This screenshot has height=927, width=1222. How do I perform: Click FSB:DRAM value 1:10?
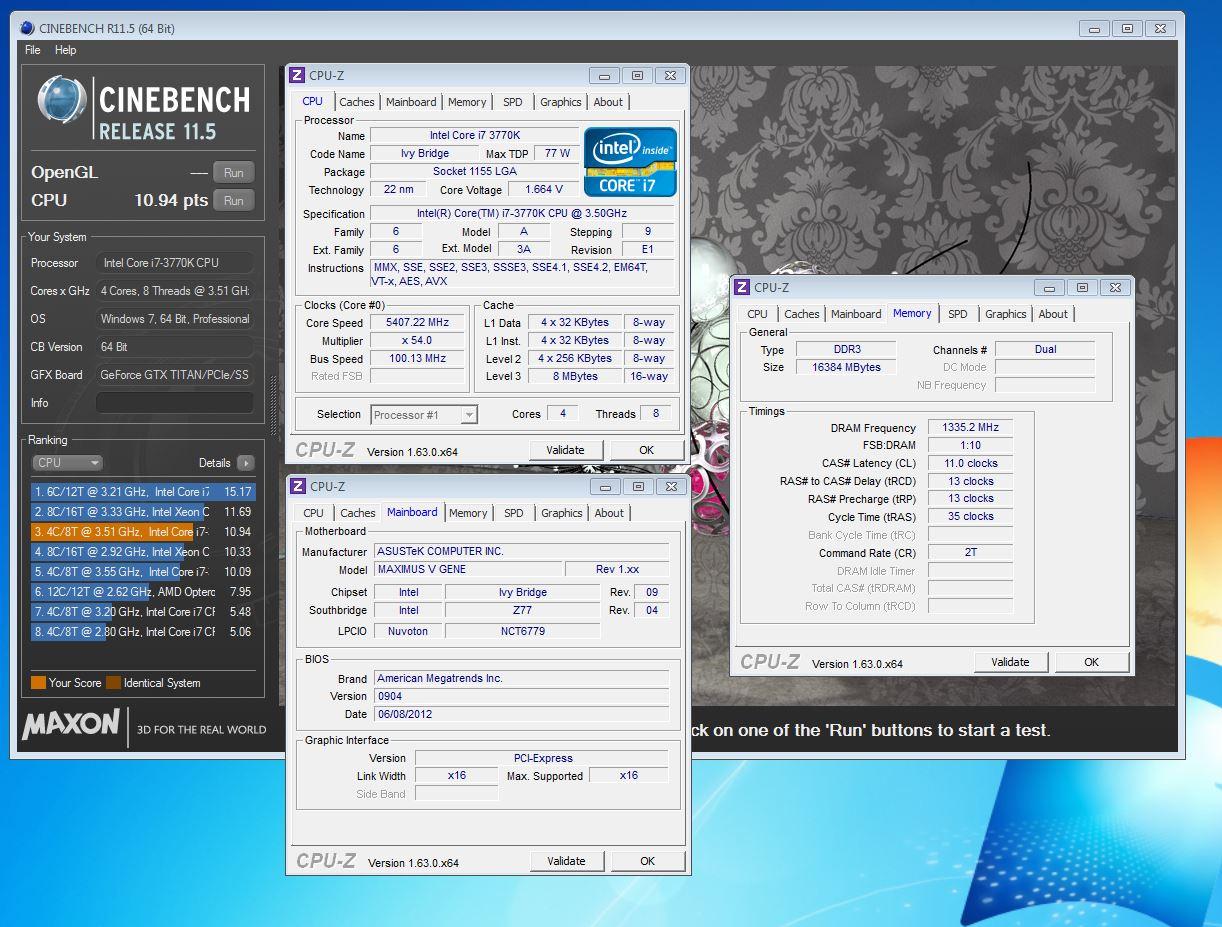tap(970, 446)
